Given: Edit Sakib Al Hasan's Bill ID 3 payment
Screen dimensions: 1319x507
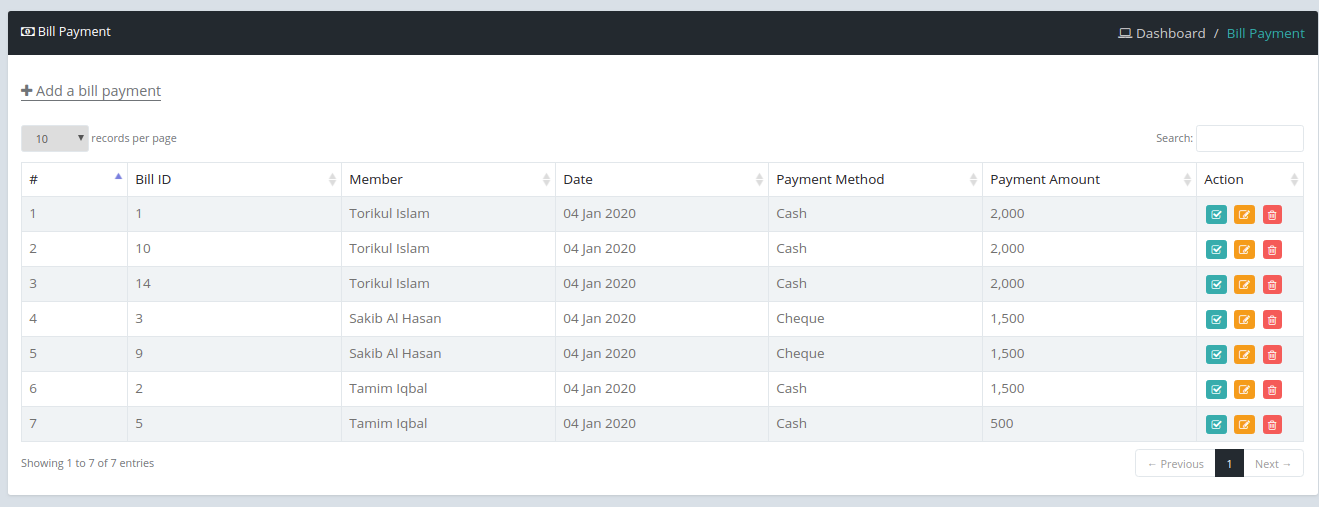Looking at the screenshot, I should point(1244,319).
